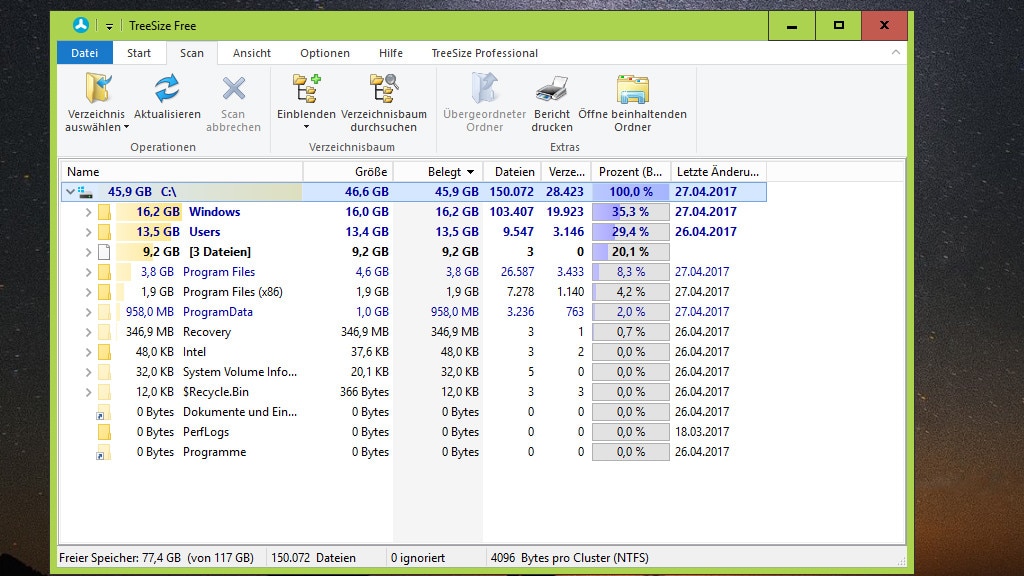Click the Übergeordneter Ordner icon
Viewport: 1024px width, 576px height.
tap(485, 89)
